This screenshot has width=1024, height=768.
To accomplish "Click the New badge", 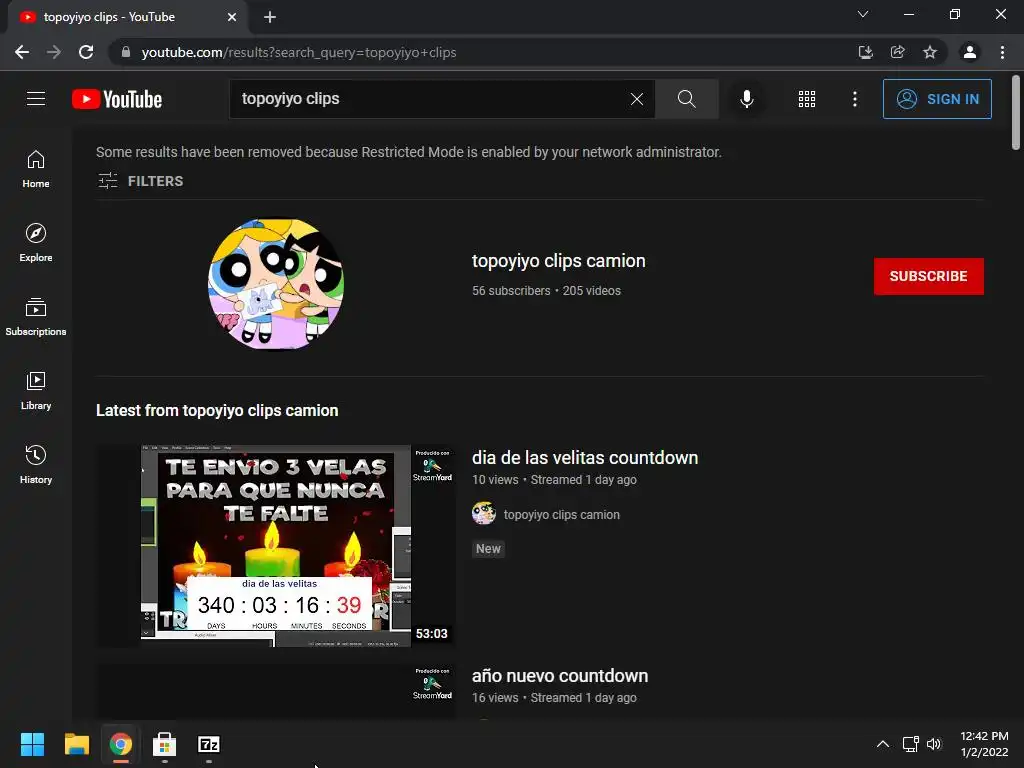I will tap(488, 549).
